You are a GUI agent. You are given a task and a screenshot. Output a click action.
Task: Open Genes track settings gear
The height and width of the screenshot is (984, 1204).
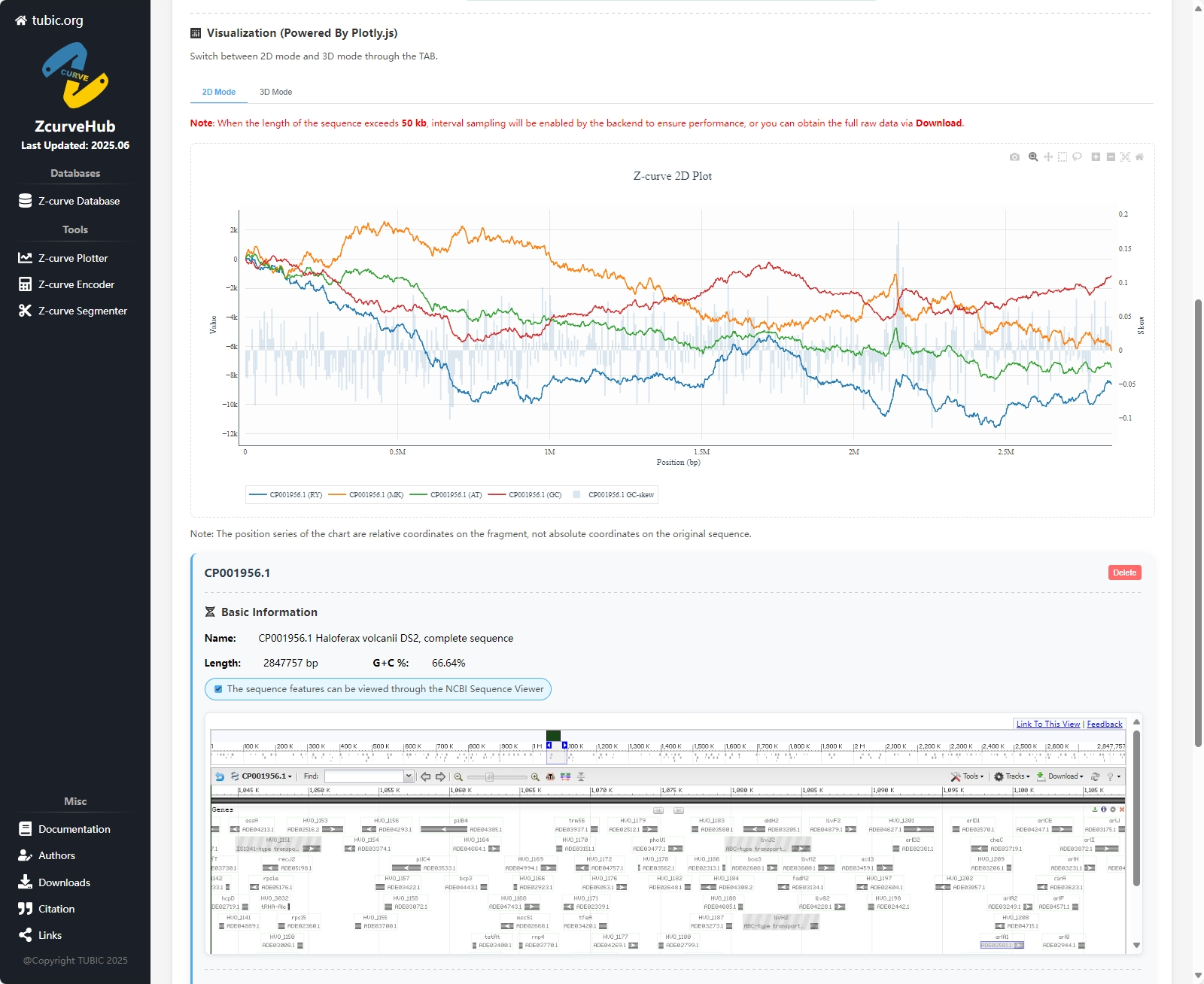pyautogui.click(x=1113, y=809)
